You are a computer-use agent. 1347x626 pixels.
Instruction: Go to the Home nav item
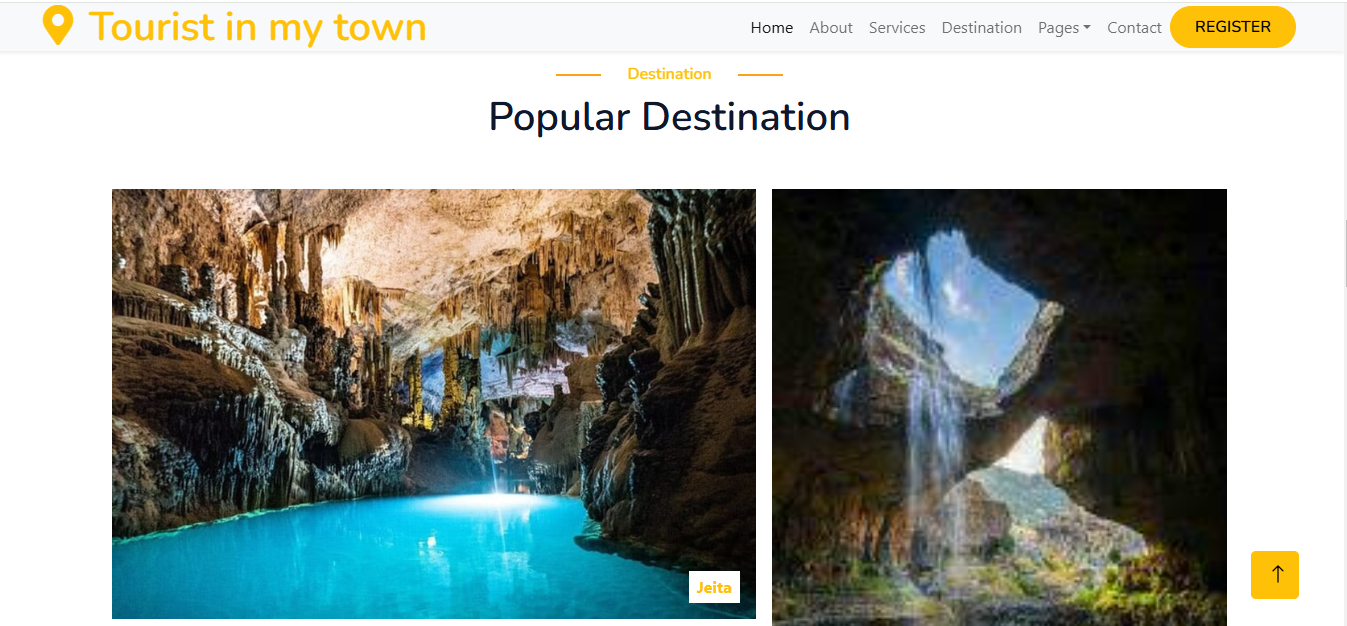(772, 28)
